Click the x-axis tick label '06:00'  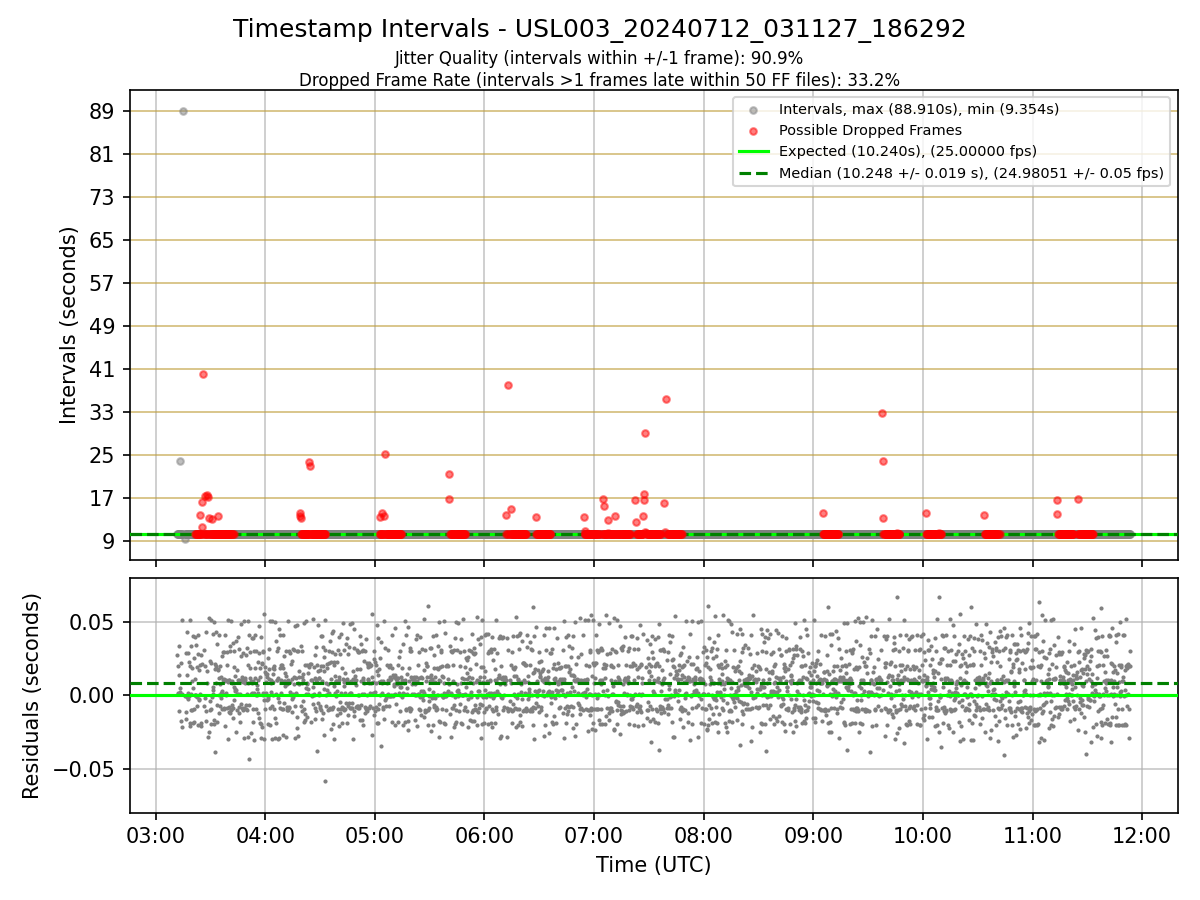pos(484,836)
